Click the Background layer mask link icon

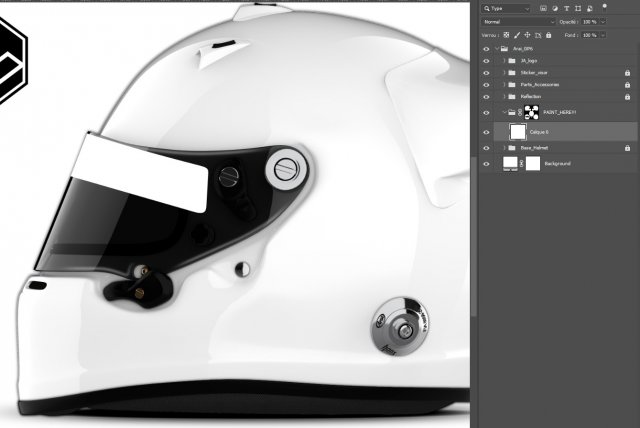522,164
